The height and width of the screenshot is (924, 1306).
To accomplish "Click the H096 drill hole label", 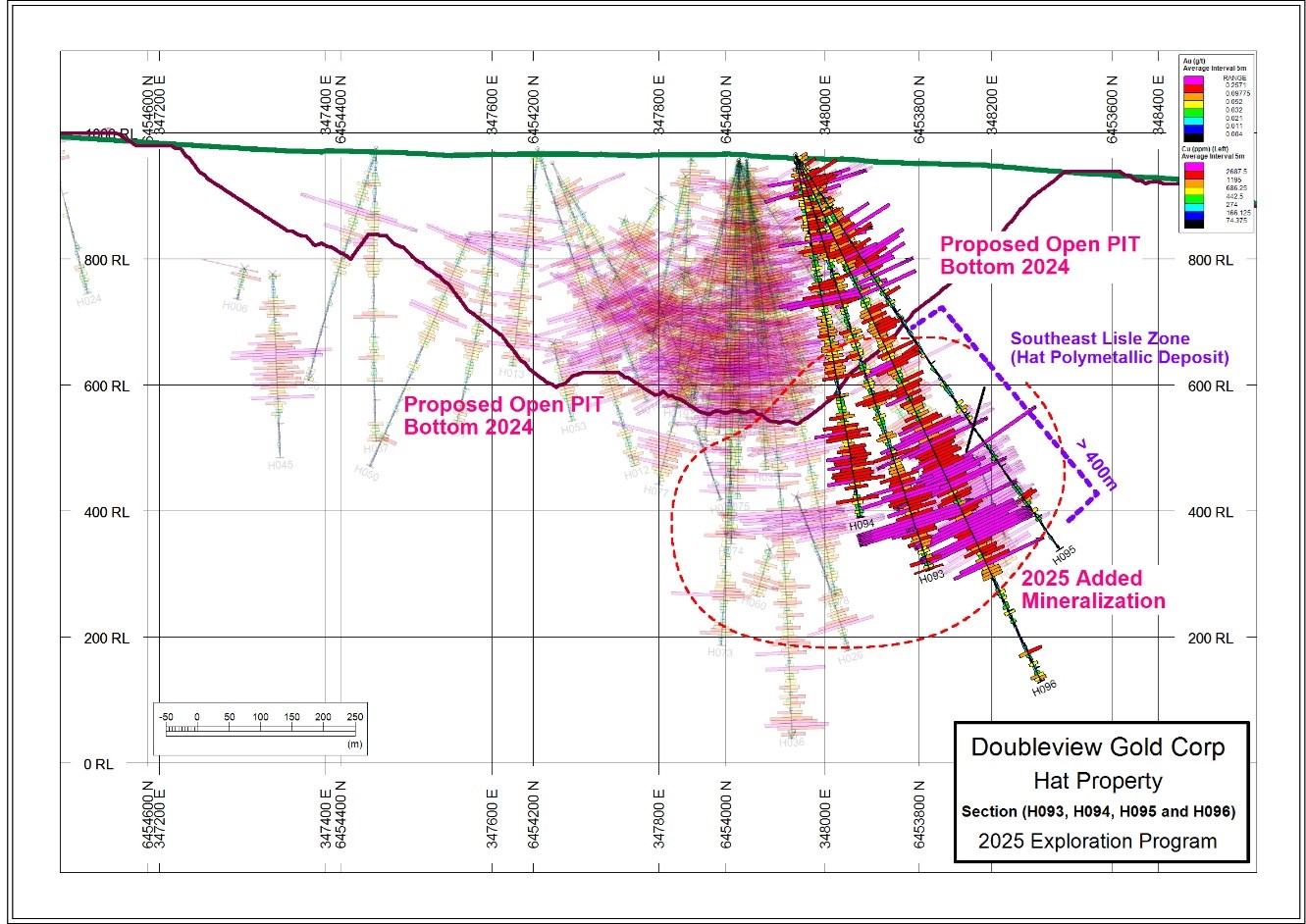I will click(1044, 689).
